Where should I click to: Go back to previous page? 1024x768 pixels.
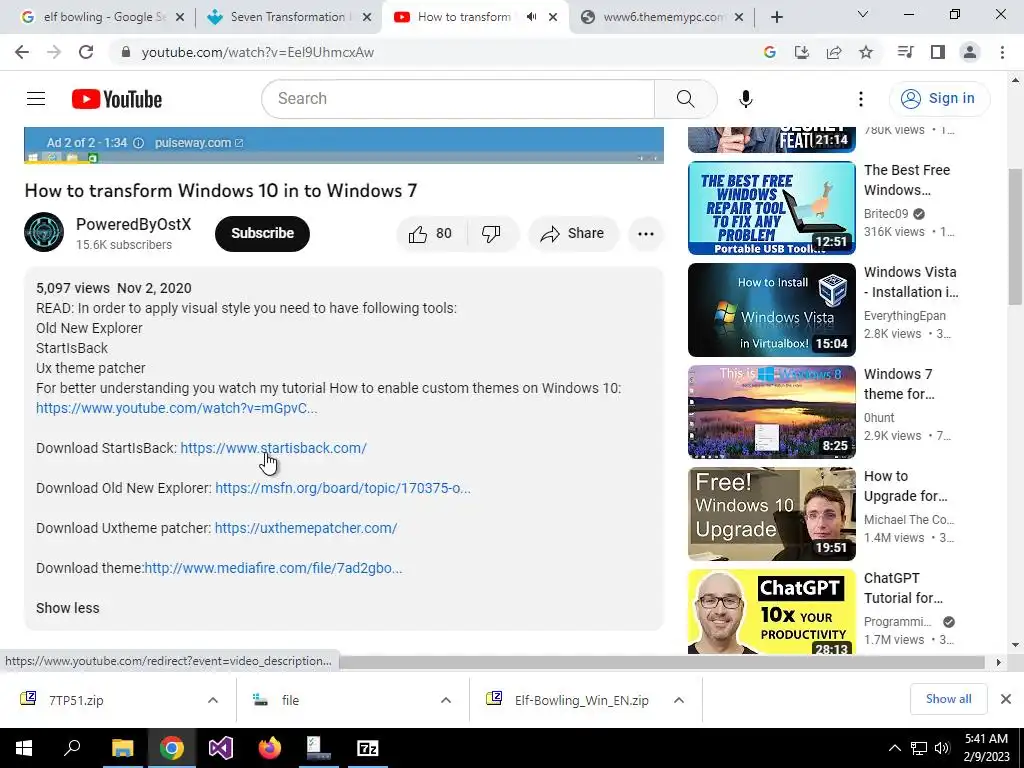pyautogui.click(x=22, y=52)
